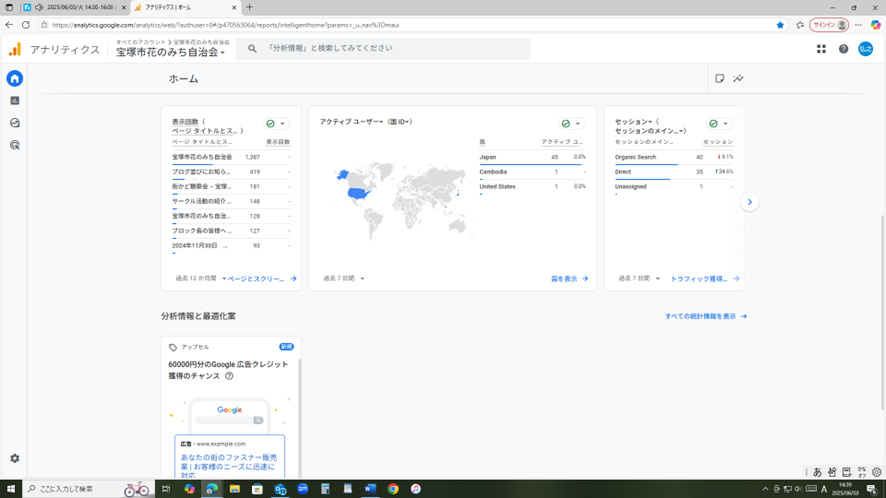
Task: Open the 過去 12 か月間 date range dropdown
Action: pos(201,279)
